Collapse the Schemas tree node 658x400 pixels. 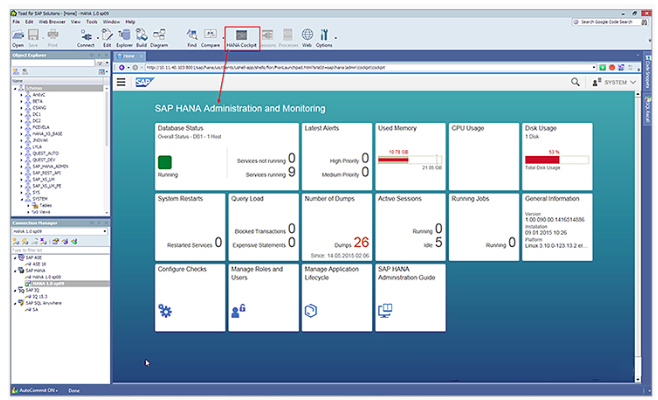point(16,89)
